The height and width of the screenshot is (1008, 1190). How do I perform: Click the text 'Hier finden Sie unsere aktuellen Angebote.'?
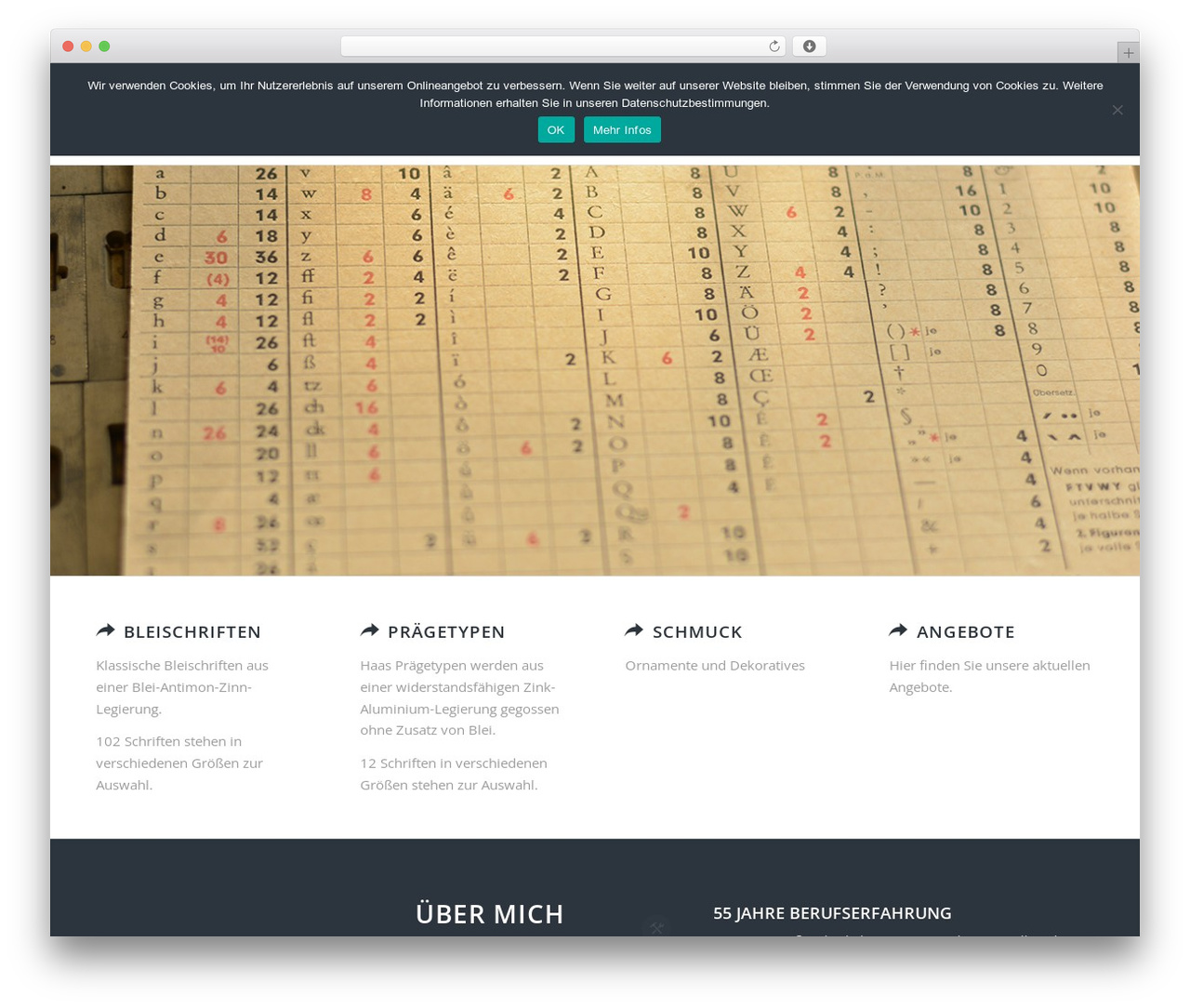tap(989, 676)
